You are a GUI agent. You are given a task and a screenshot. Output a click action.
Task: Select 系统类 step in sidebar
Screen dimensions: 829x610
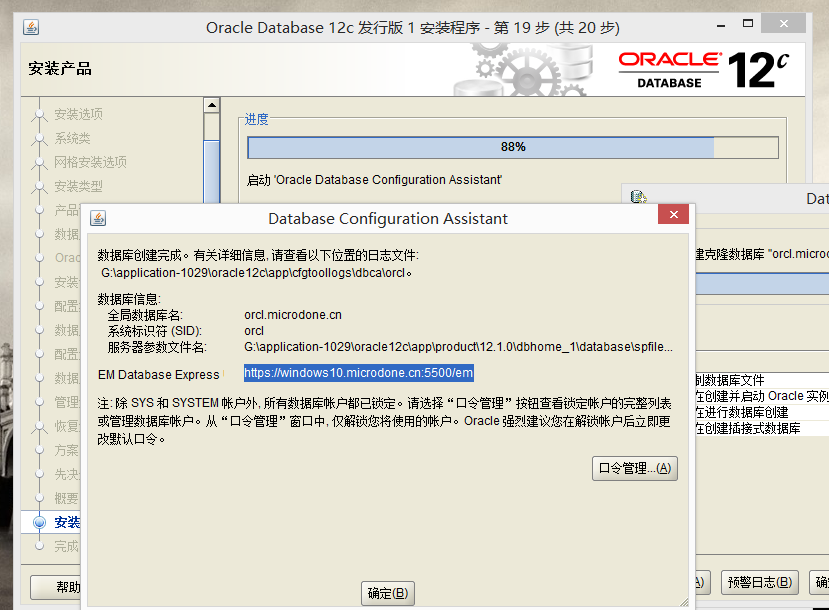[72, 138]
